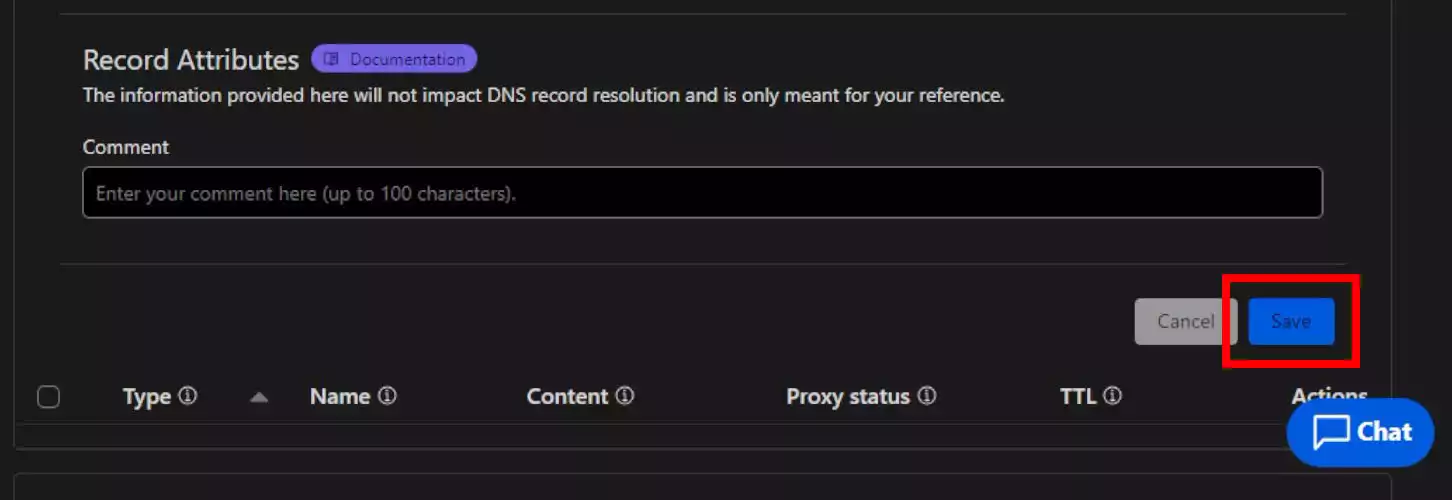Open the Chat support widget
Screen dimensions: 1452x500
click(x=1361, y=432)
